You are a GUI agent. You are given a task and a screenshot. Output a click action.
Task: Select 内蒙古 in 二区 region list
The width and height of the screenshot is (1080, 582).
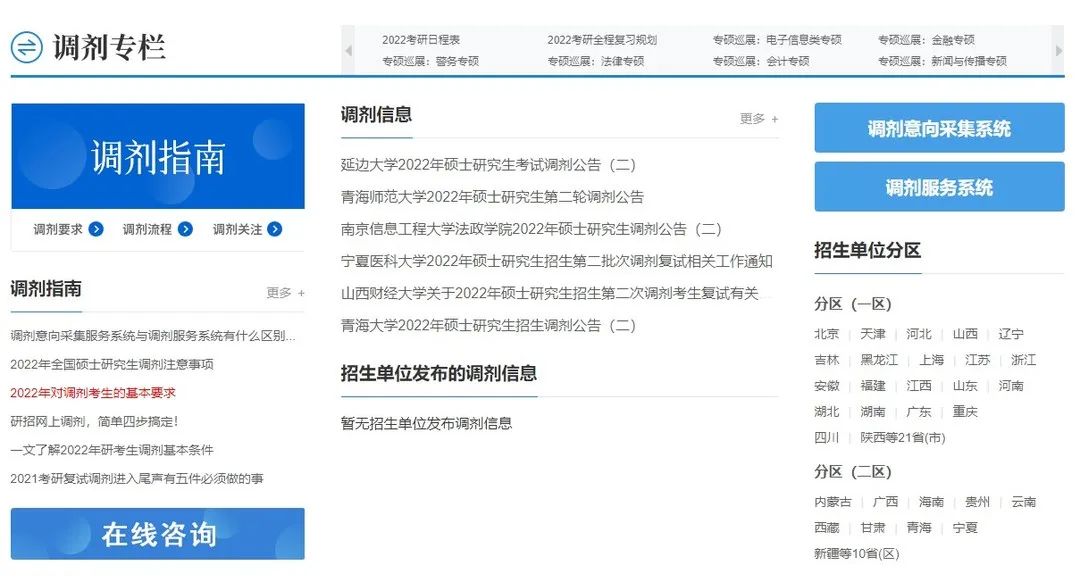[832, 502]
